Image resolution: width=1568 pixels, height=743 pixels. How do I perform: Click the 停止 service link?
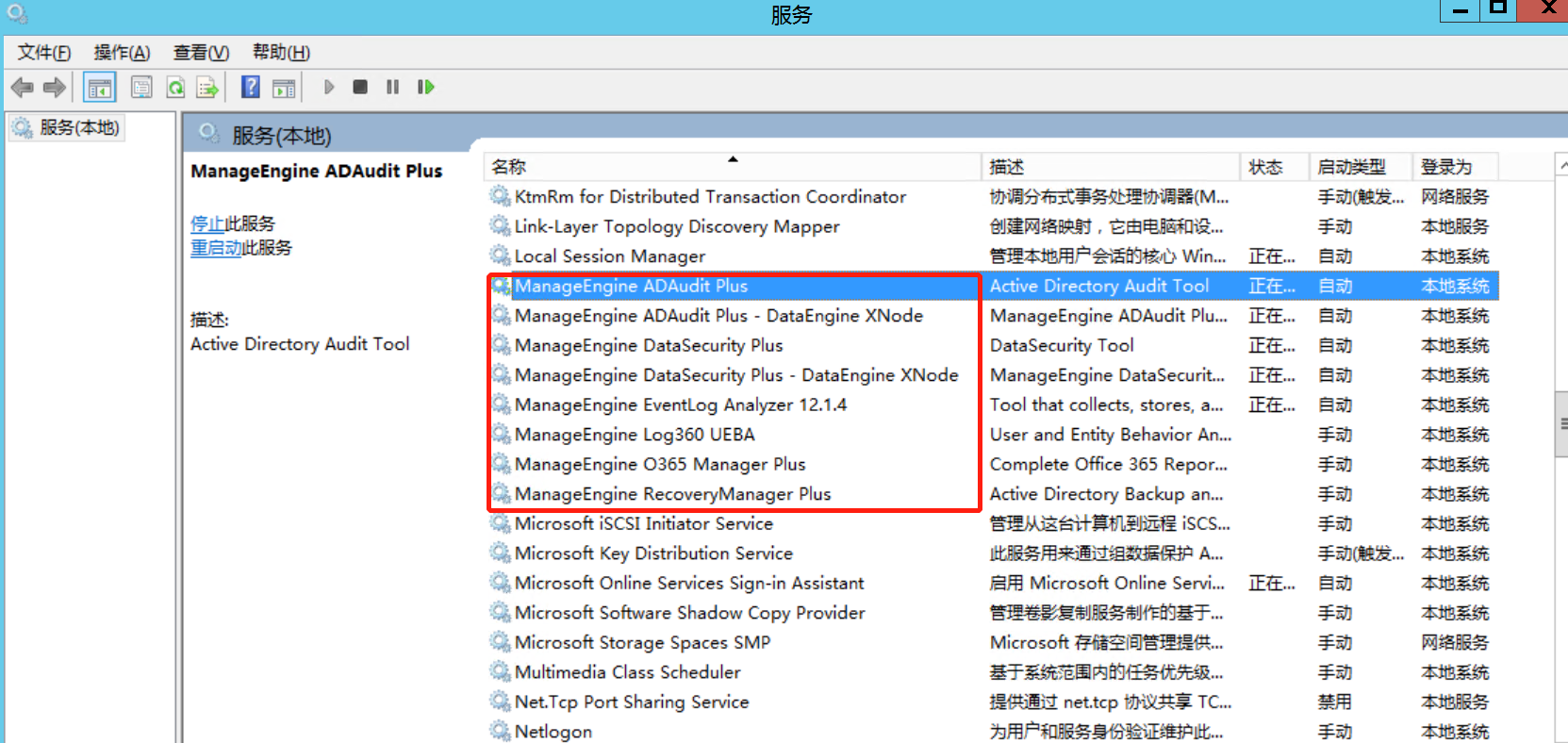pyautogui.click(x=207, y=223)
